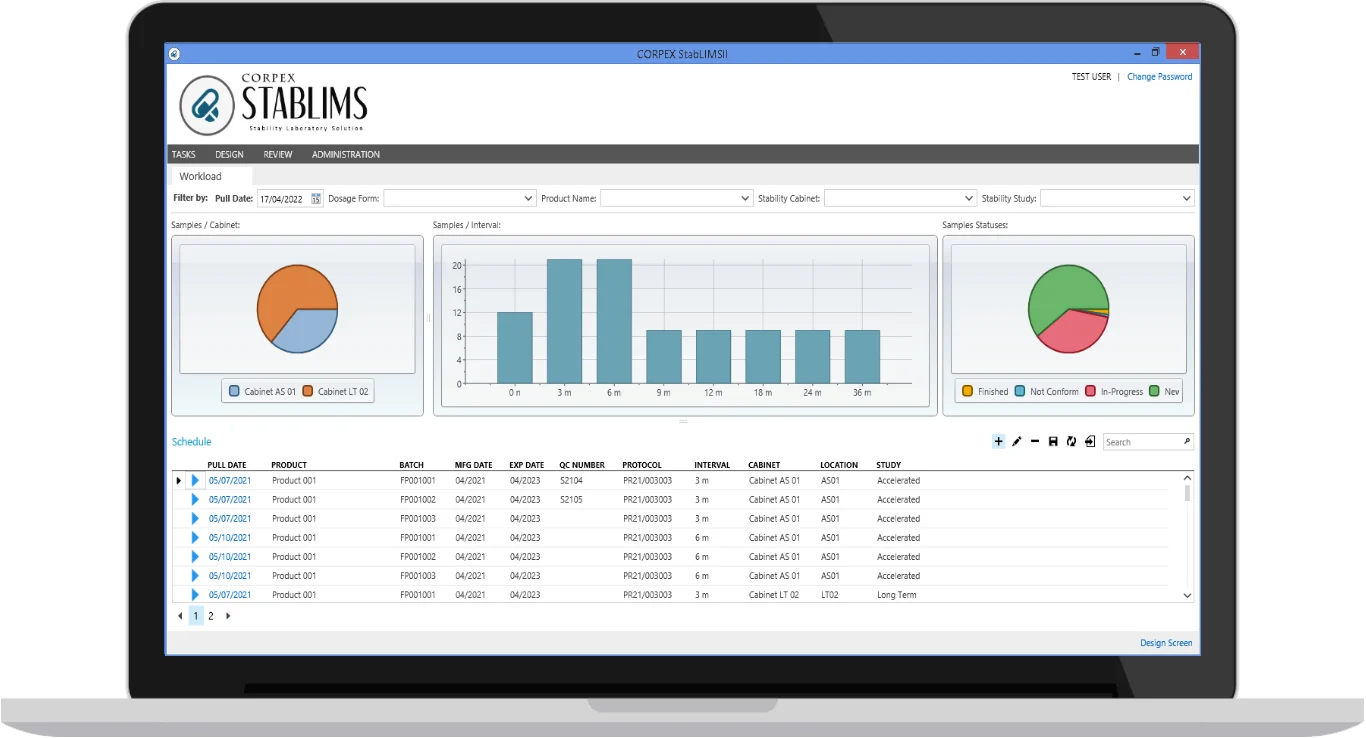
Task: Click the magnifier in the Search box
Action: tap(1186, 441)
